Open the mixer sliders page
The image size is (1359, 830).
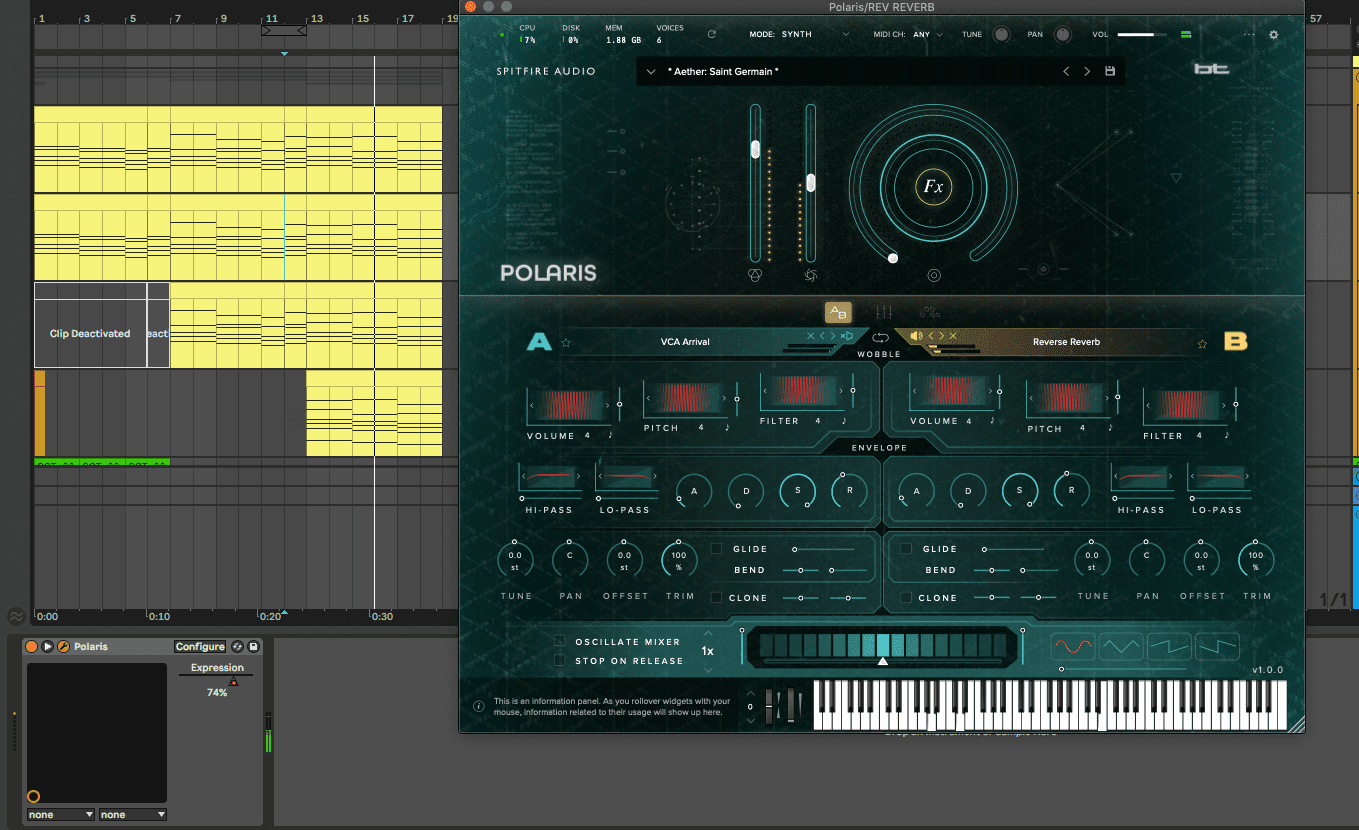tap(884, 312)
